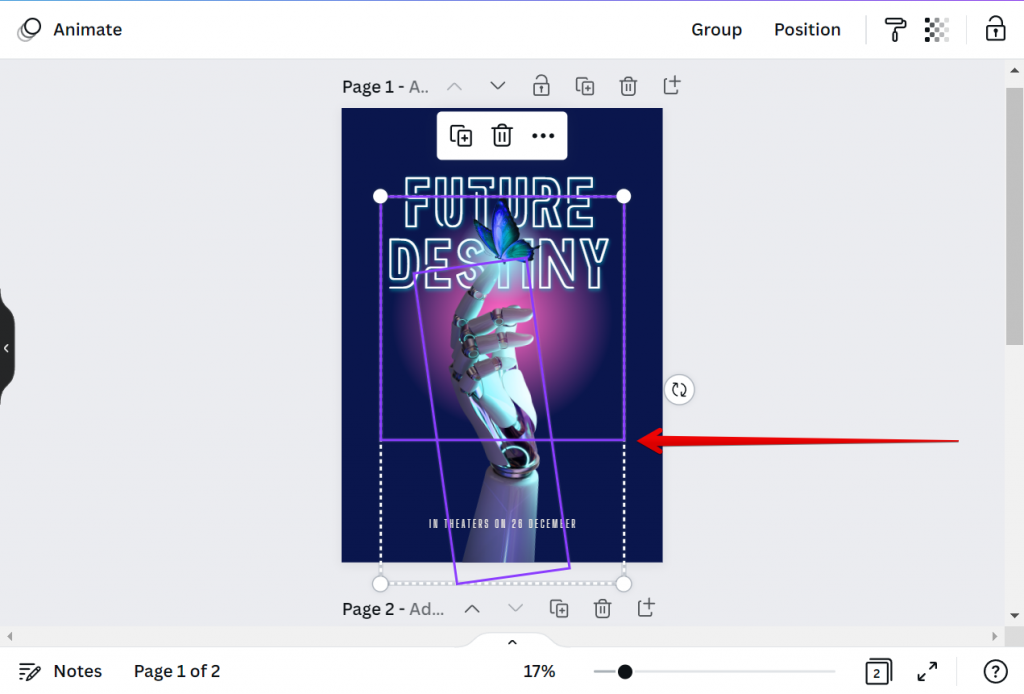Click the zoom slider knob
The height and width of the screenshot is (694, 1024).
625,671
